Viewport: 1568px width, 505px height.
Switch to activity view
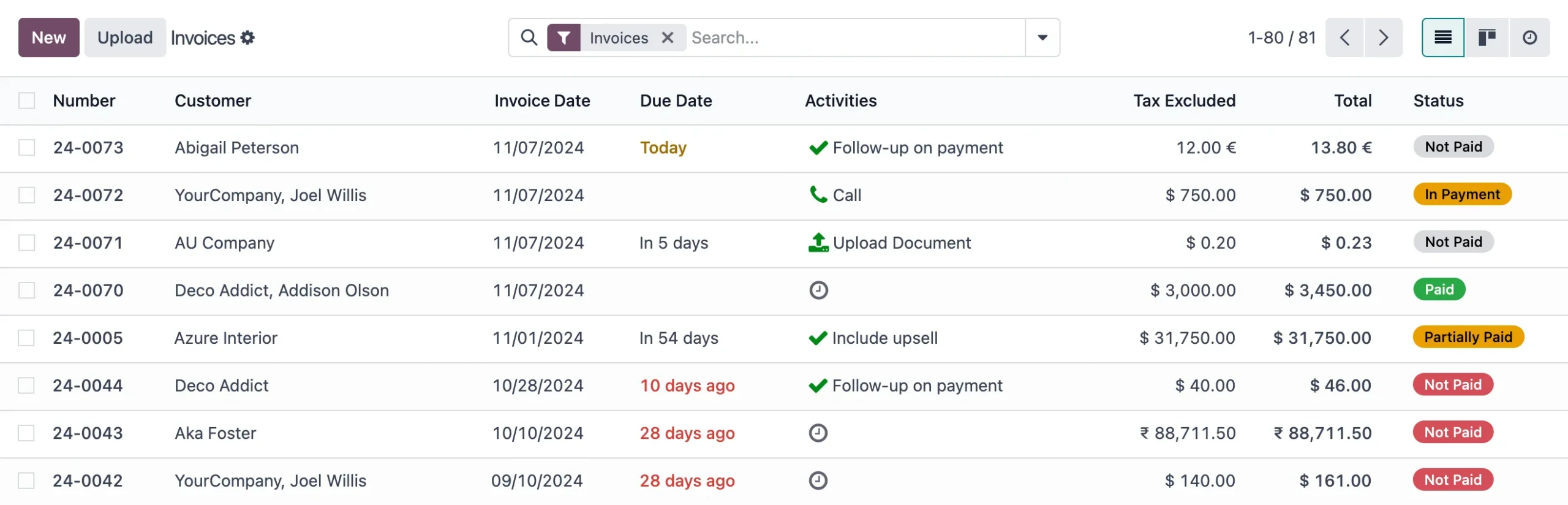(x=1529, y=38)
